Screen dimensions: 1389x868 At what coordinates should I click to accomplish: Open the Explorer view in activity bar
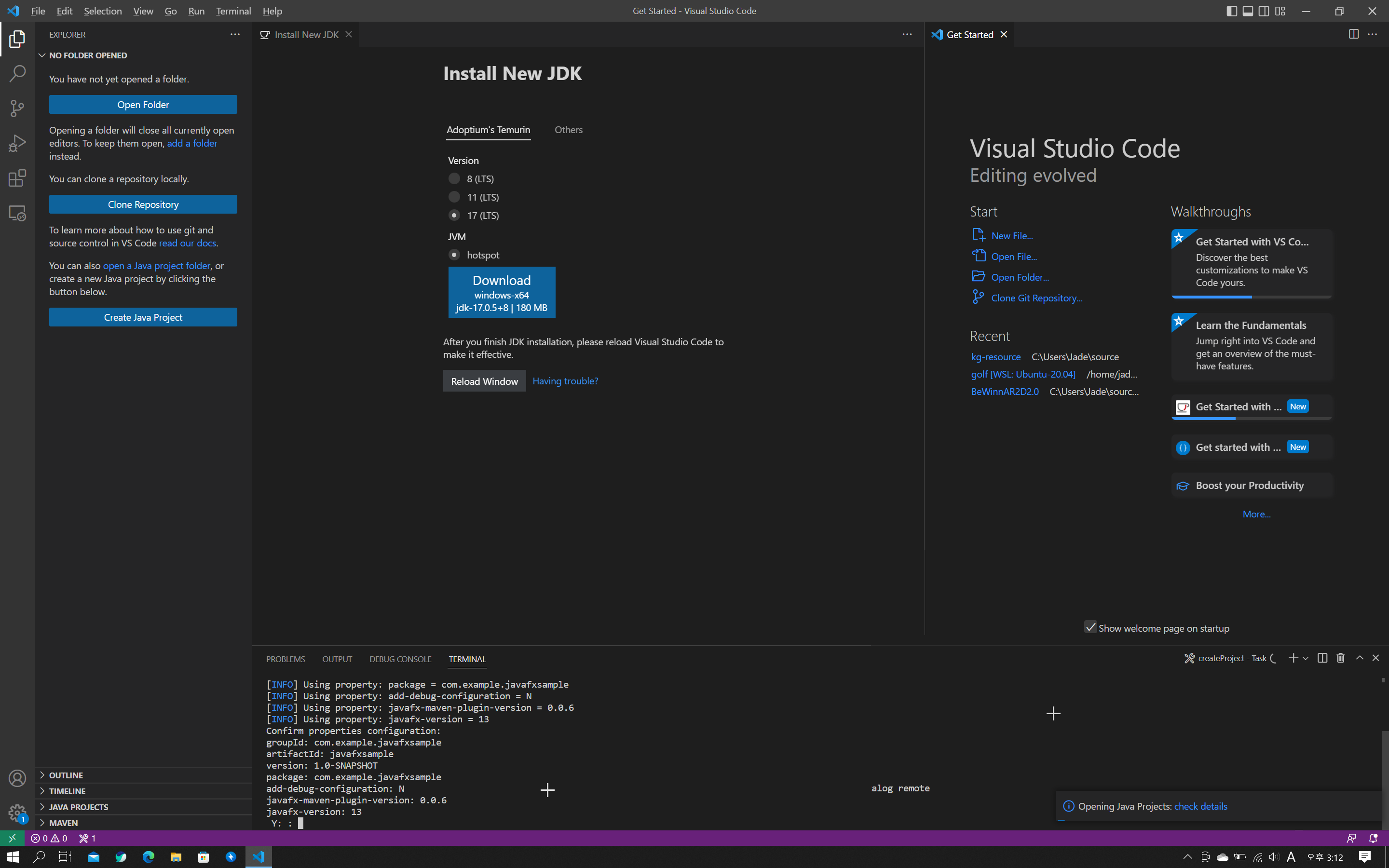17,39
